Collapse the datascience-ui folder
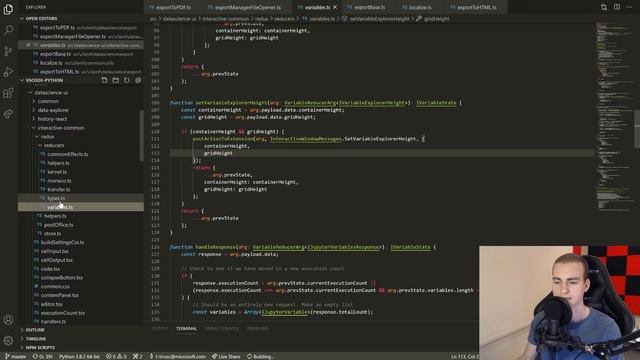 (x=51, y=93)
